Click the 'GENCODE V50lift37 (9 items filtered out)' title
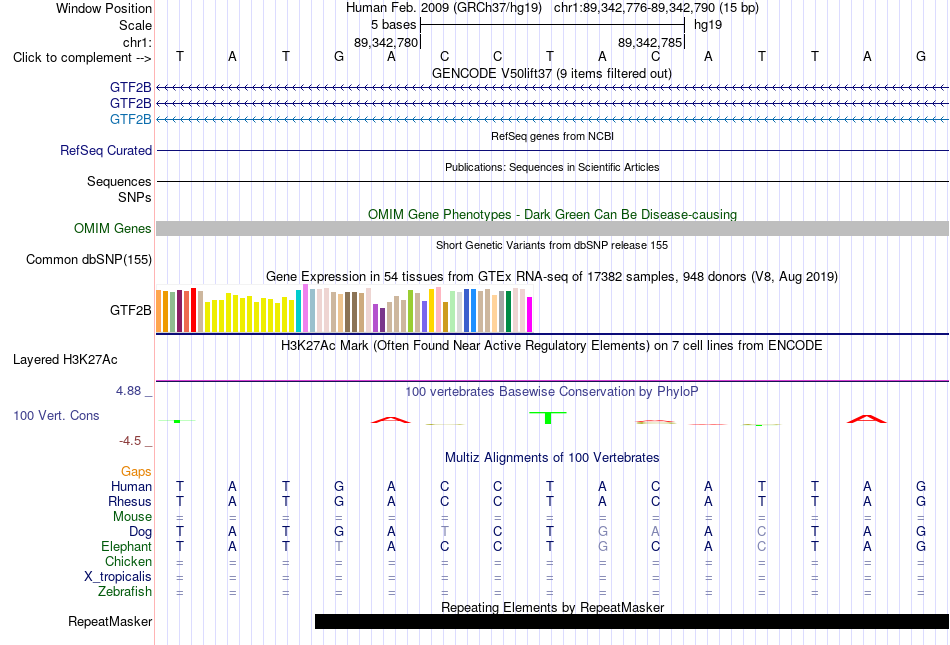 [552, 74]
